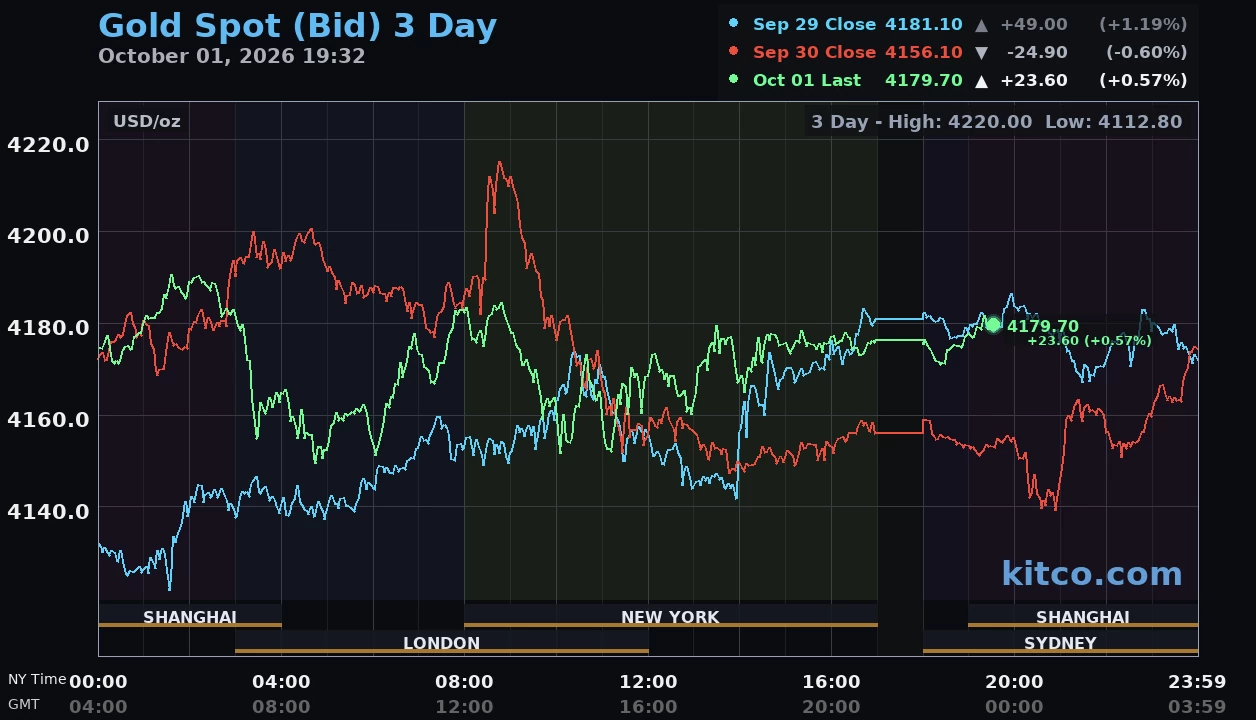This screenshot has height=720, width=1256.
Task: Click the NY Time 23:59 axis tick label
Action: click(x=1197, y=682)
